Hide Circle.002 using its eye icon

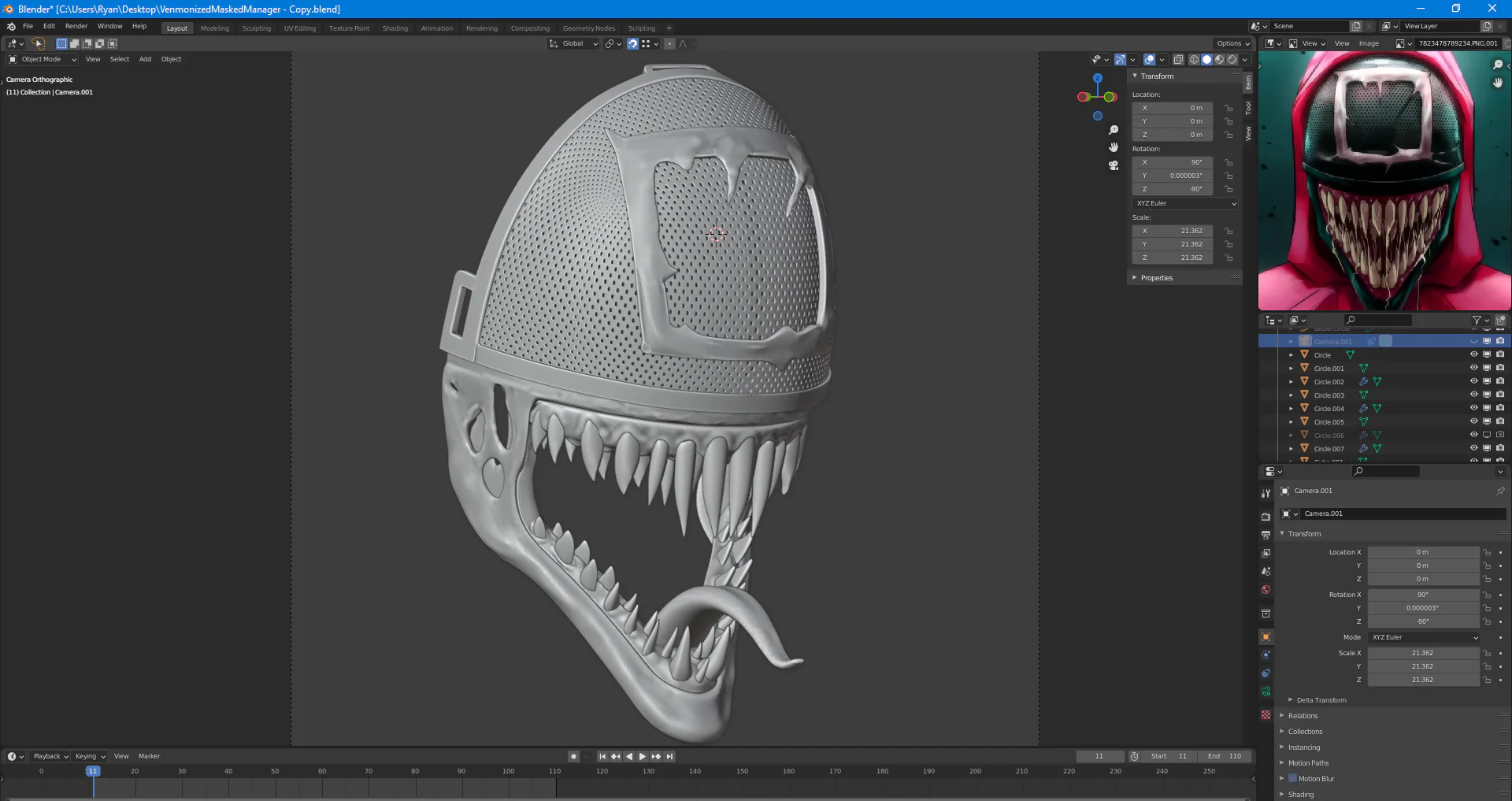1473,382
